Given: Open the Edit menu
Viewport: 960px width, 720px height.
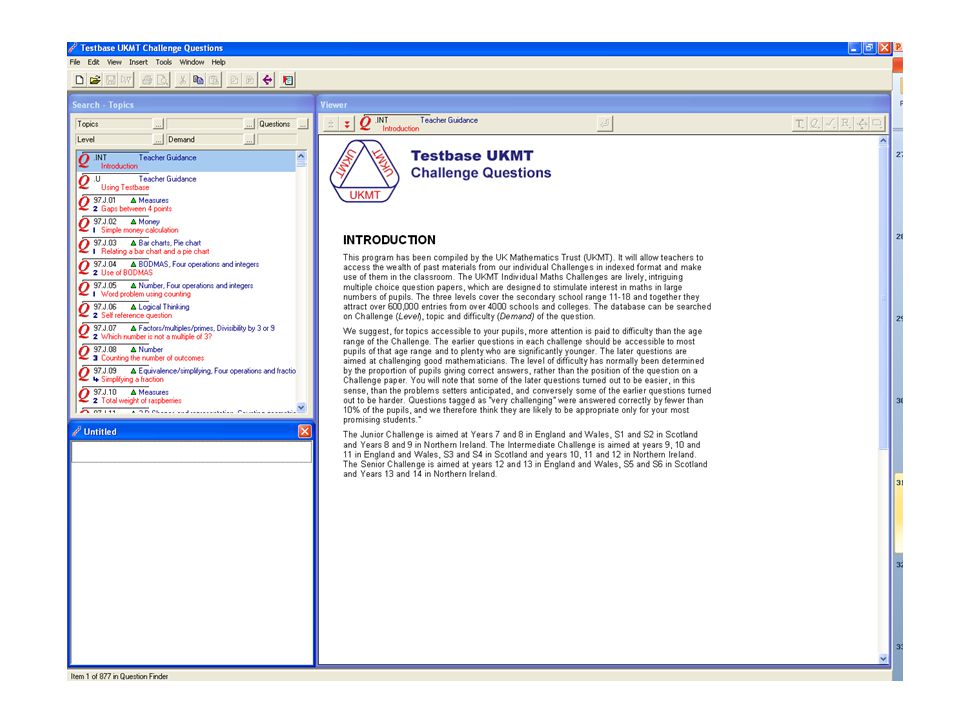Looking at the screenshot, I should tap(93, 62).
